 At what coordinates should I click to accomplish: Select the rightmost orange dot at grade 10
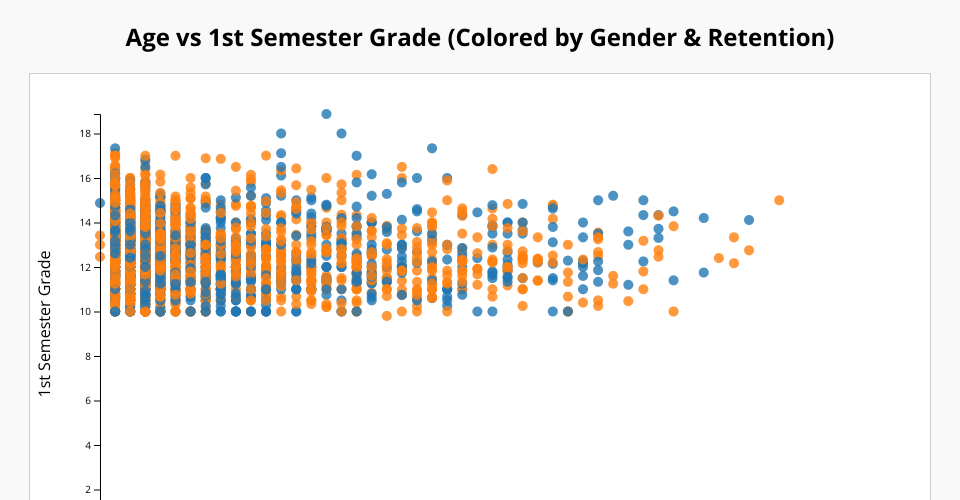673,312
